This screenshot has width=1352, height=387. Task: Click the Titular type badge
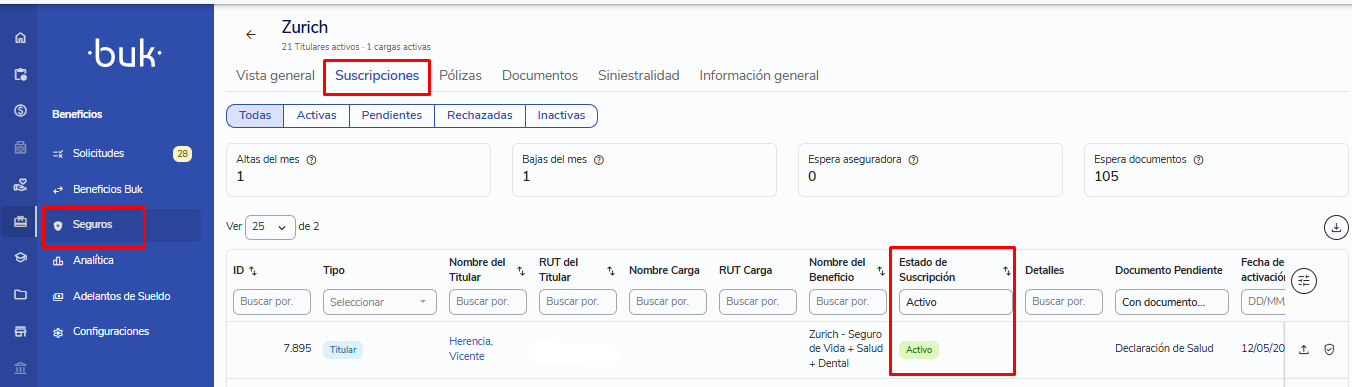[342, 350]
